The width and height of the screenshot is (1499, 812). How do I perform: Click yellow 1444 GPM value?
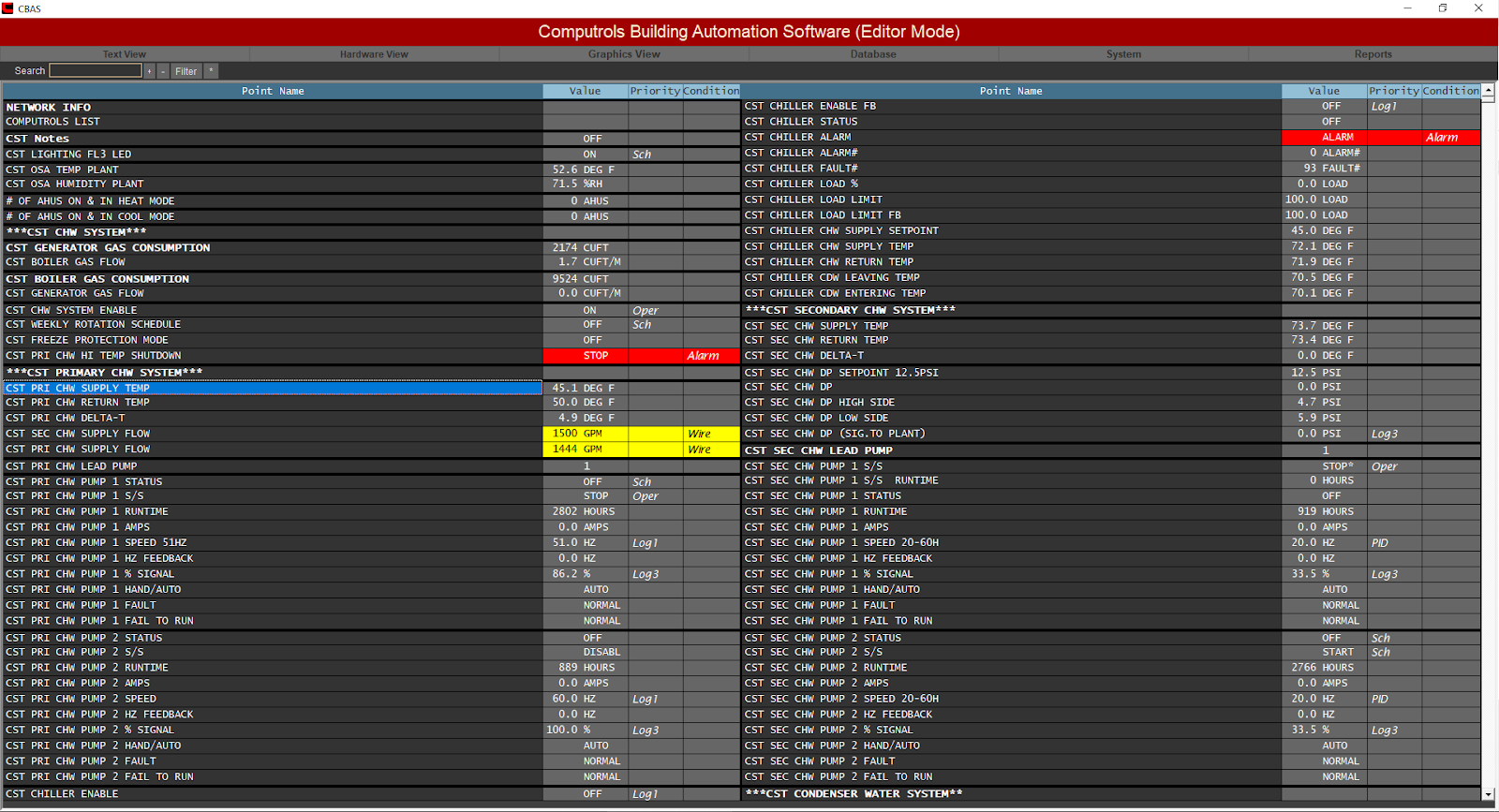tap(586, 450)
